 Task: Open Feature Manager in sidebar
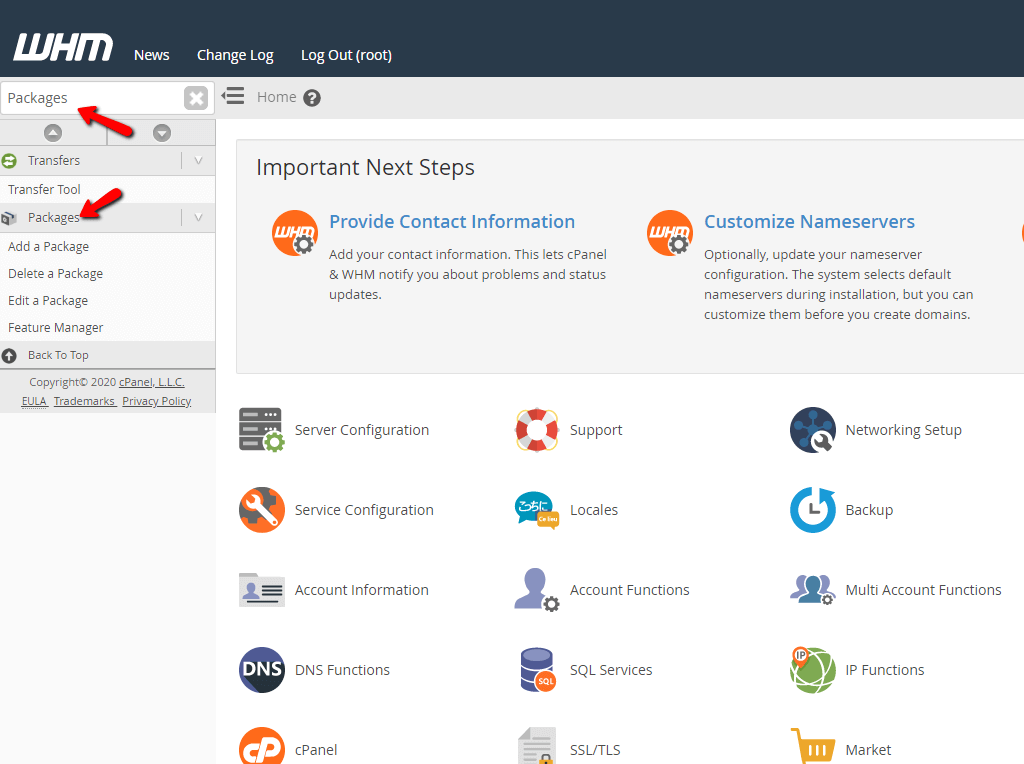tap(56, 328)
